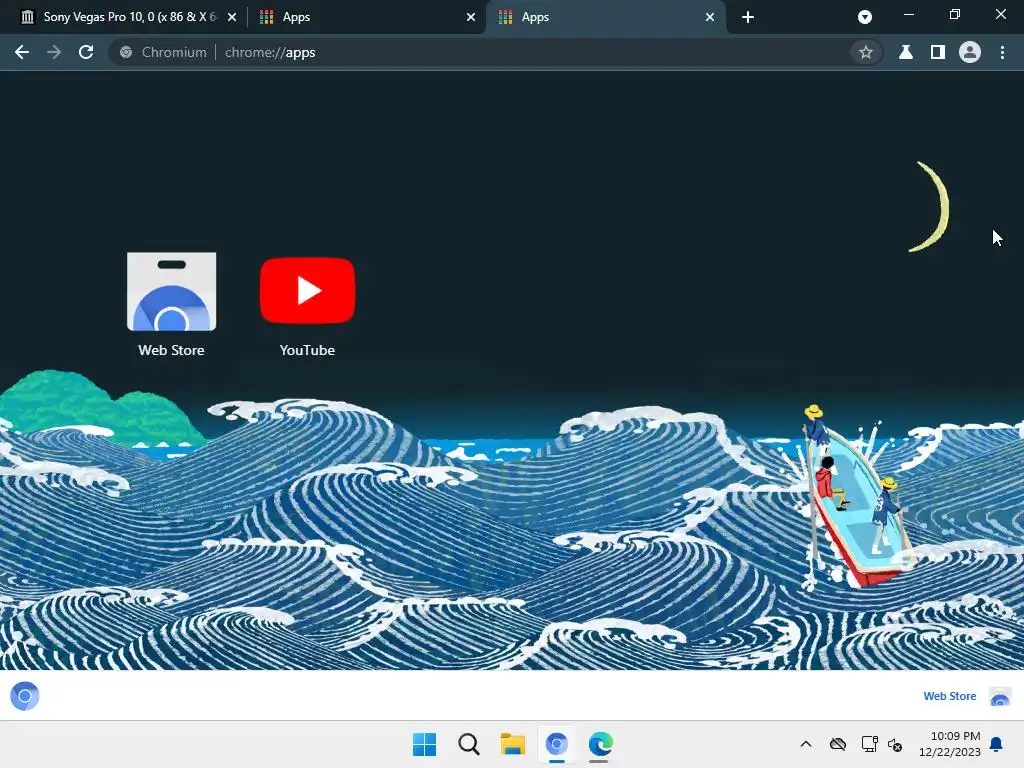The width and height of the screenshot is (1024, 768).
Task: Click the "YouTube" app label
Action: click(308, 350)
